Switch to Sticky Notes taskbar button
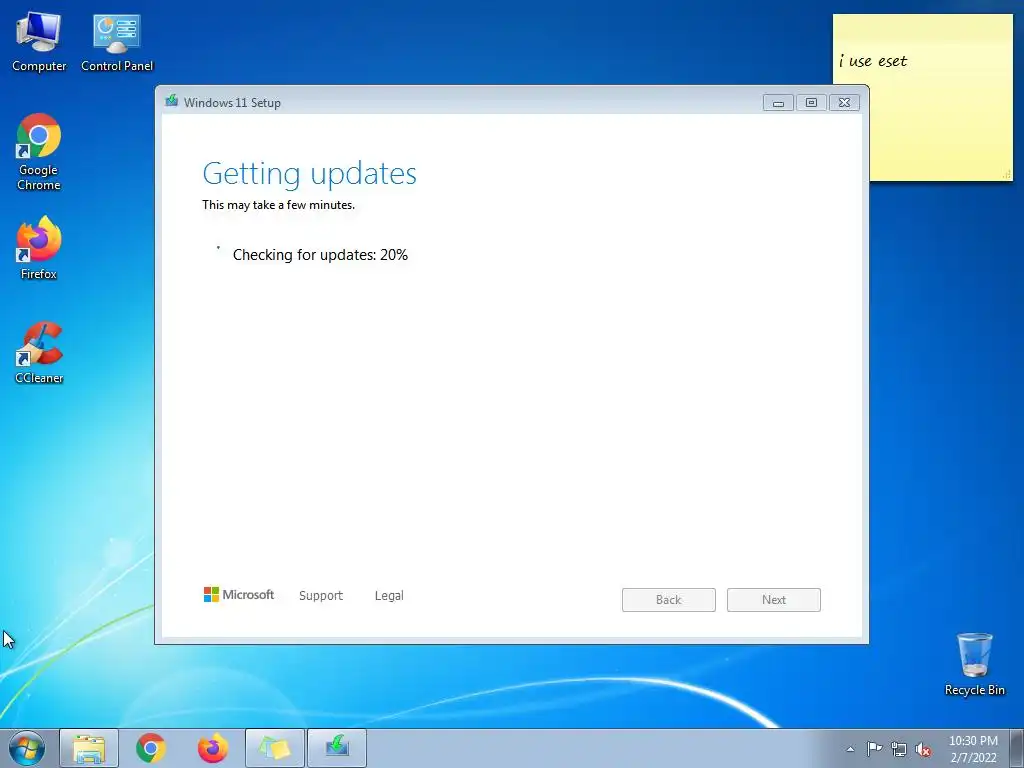1024x768 pixels. pyautogui.click(x=275, y=748)
